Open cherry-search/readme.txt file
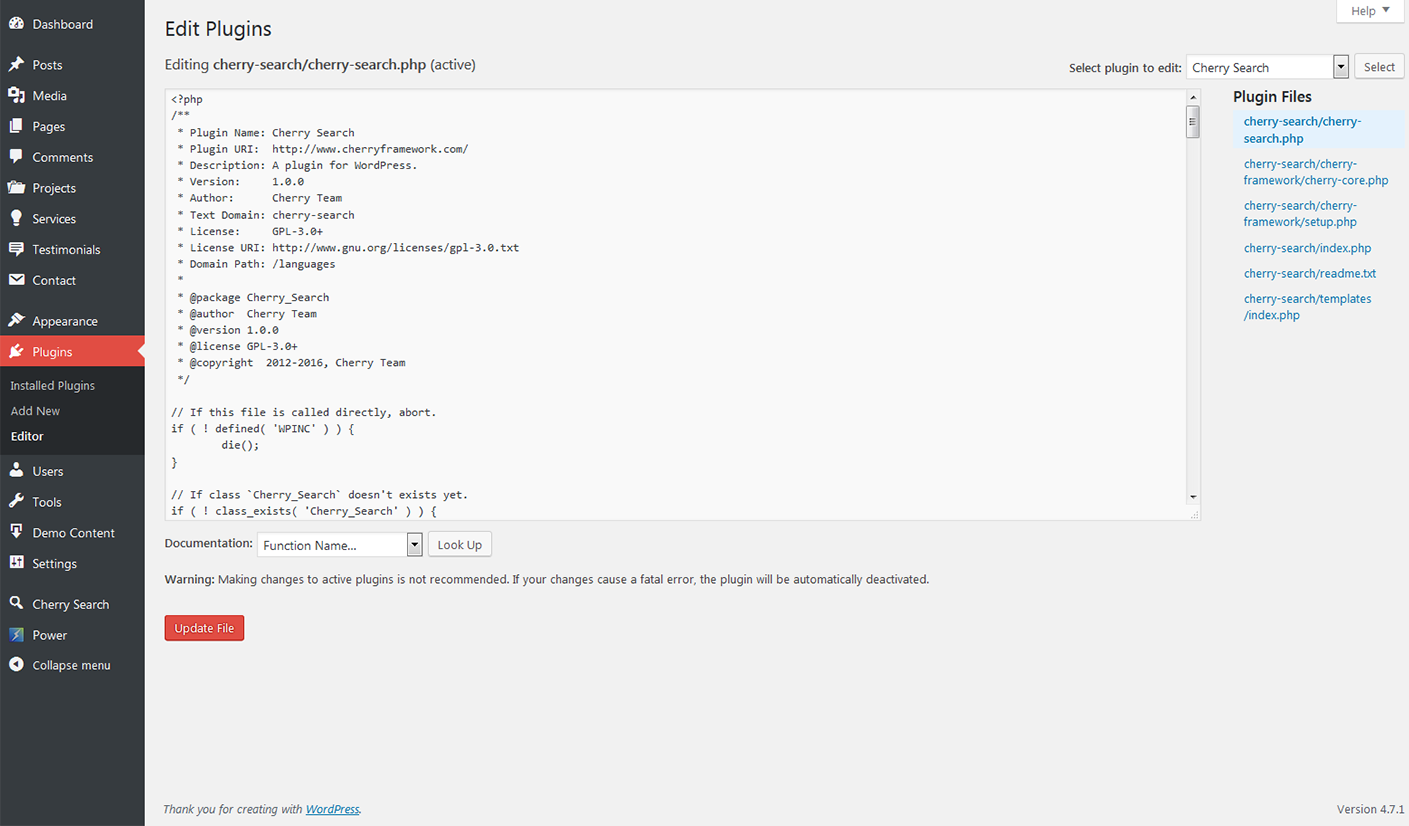 [x=1310, y=273]
